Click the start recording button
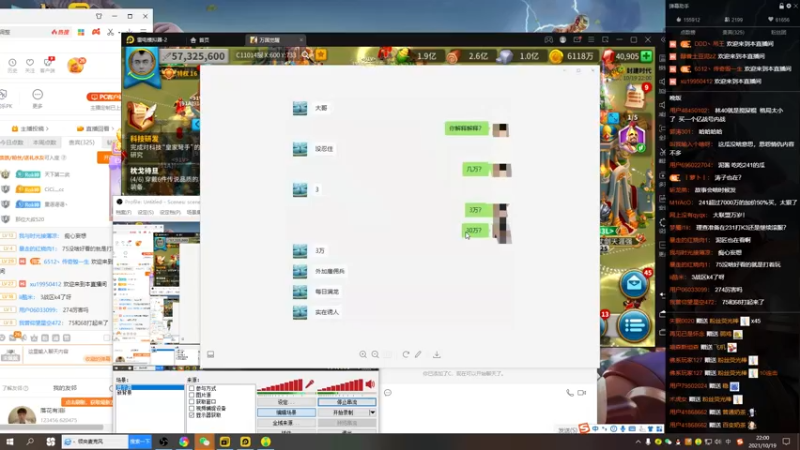This screenshot has height=450, width=800. pyautogui.click(x=343, y=412)
